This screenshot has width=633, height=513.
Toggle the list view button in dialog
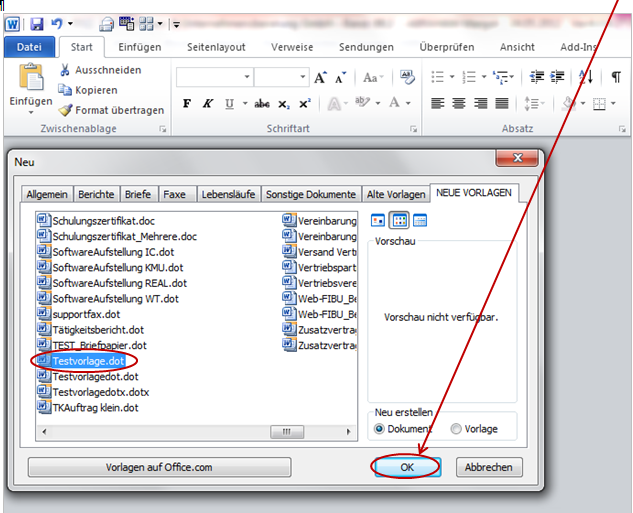[x=398, y=220]
